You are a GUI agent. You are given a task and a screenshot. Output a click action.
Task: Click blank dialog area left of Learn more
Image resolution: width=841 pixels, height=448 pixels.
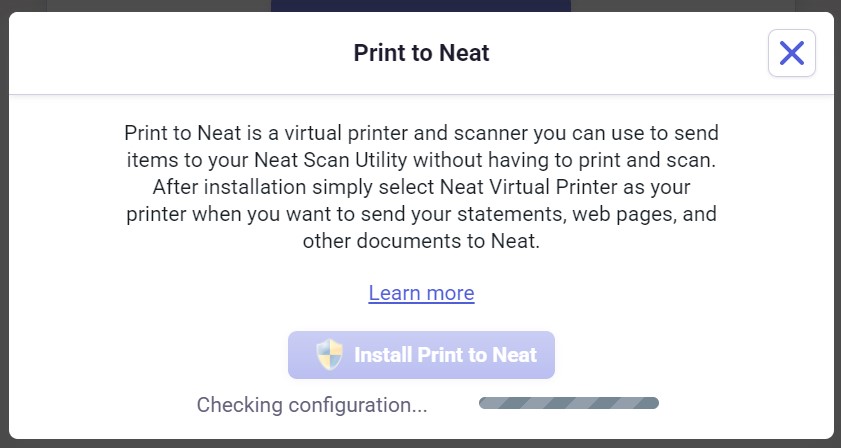tap(200, 293)
